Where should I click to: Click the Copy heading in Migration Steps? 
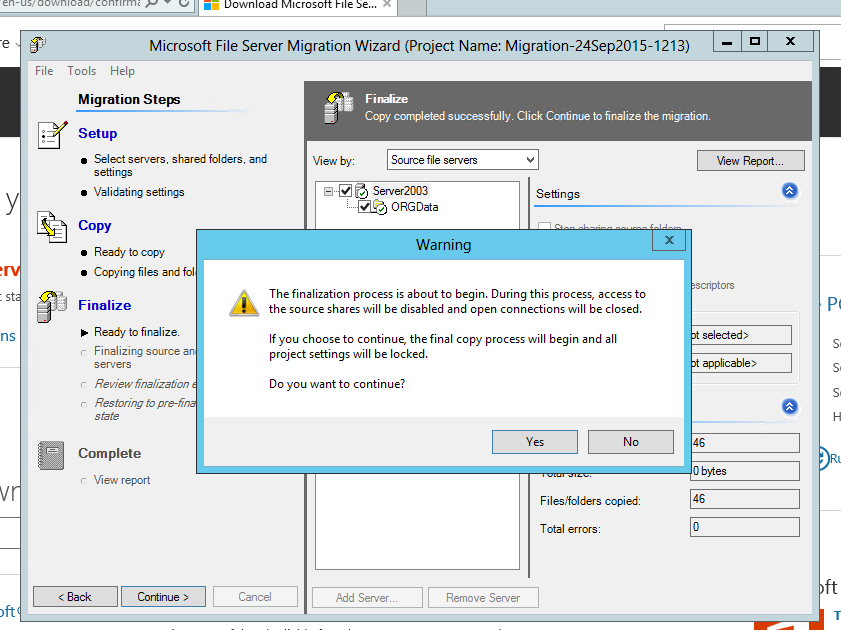click(94, 226)
